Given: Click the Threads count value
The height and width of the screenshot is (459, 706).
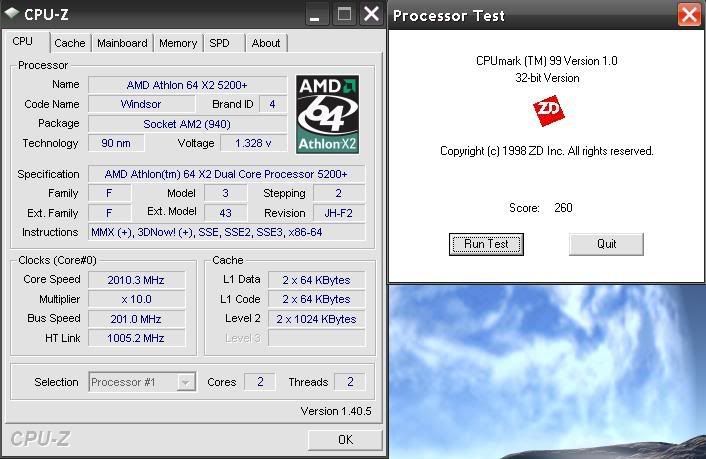Looking at the screenshot, I should [350, 382].
